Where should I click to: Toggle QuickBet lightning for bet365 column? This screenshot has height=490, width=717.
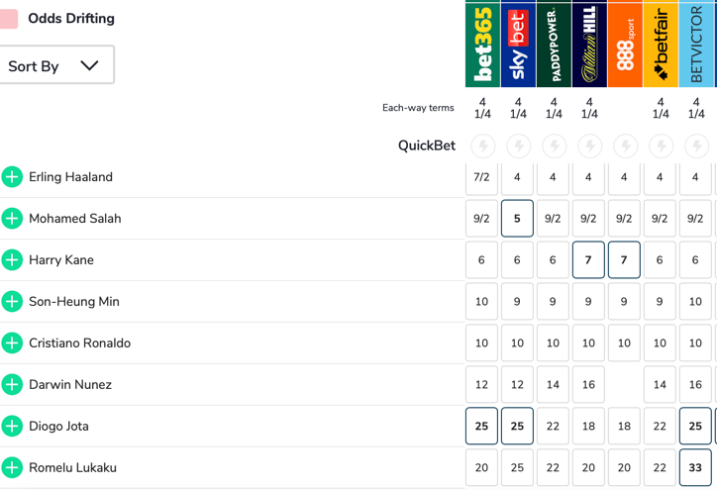pos(482,146)
